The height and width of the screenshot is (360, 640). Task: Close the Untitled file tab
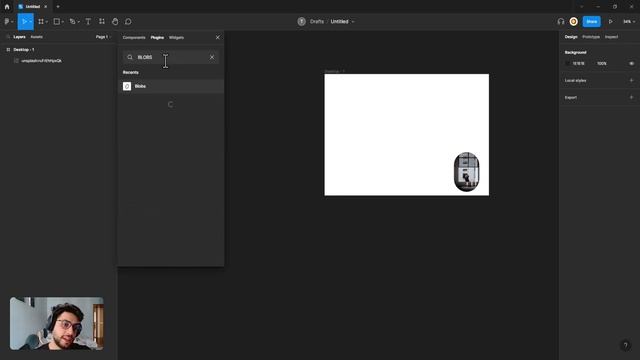pos(45,7)
